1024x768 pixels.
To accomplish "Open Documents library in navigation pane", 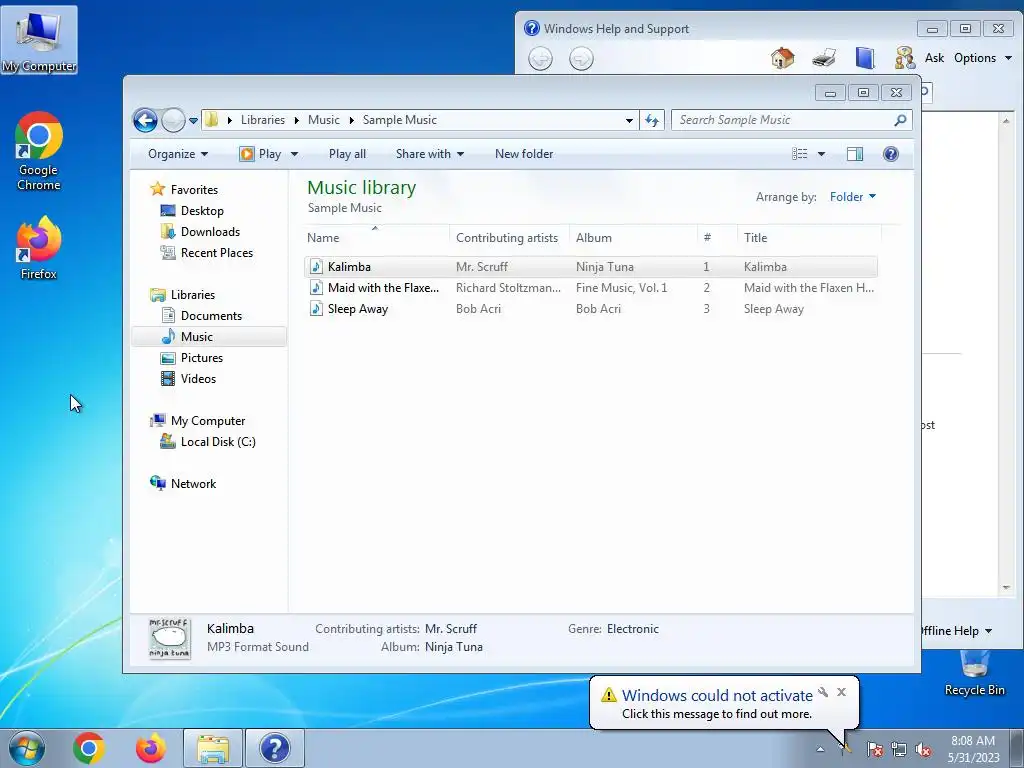I will coord(211,315).
